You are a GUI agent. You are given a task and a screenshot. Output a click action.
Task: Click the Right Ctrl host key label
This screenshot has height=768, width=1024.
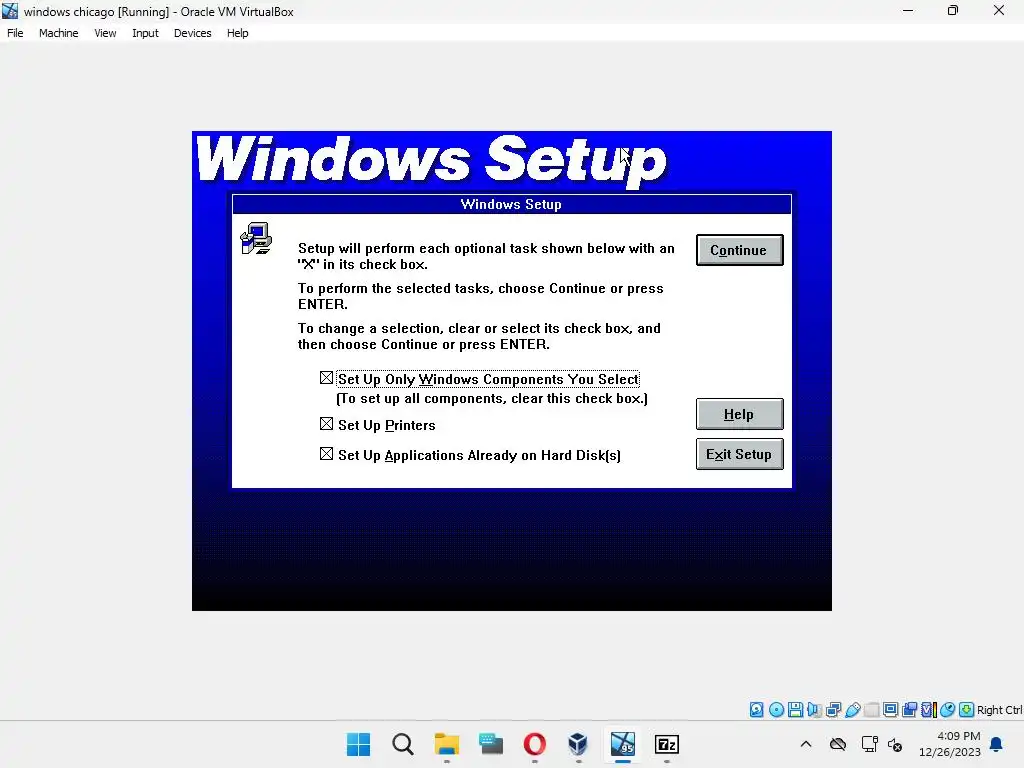click(x=999, y=710)
